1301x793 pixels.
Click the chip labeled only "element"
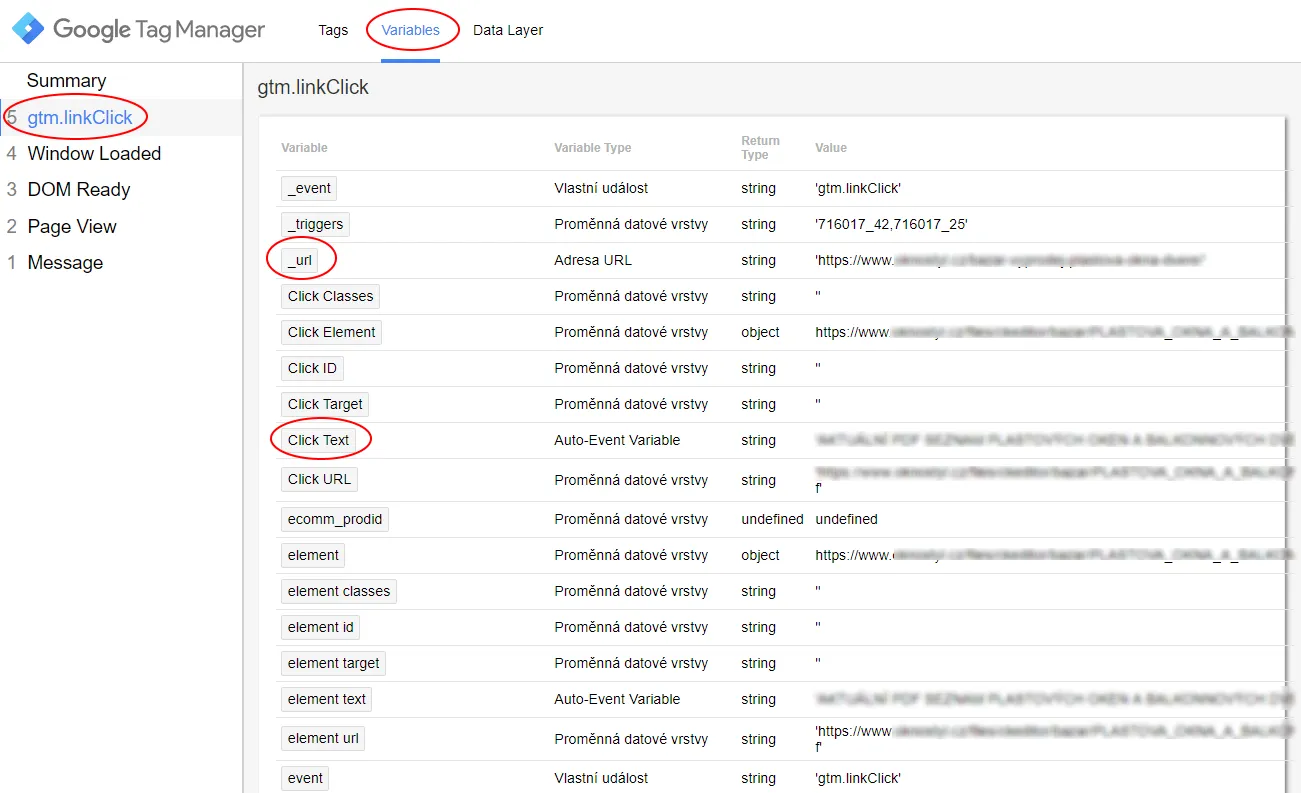[x=313, y=555]
